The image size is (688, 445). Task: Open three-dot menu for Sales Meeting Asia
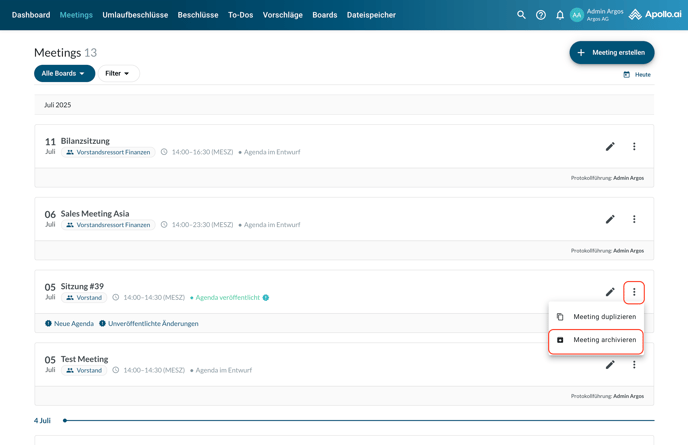[x=634, y=220]
